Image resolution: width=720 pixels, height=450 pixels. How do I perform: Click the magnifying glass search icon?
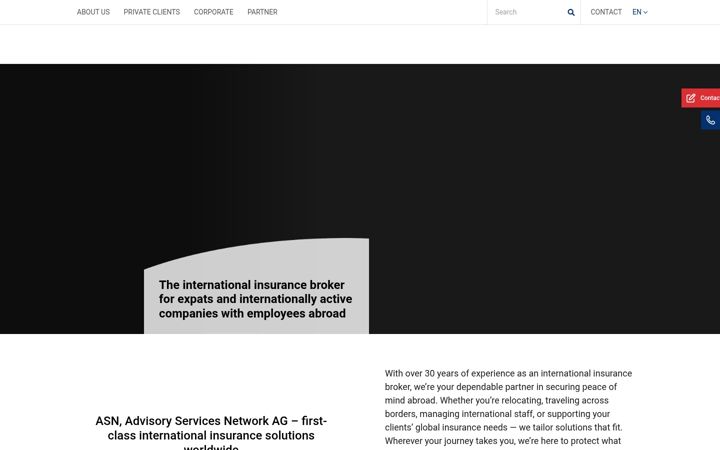coord(571,12)
